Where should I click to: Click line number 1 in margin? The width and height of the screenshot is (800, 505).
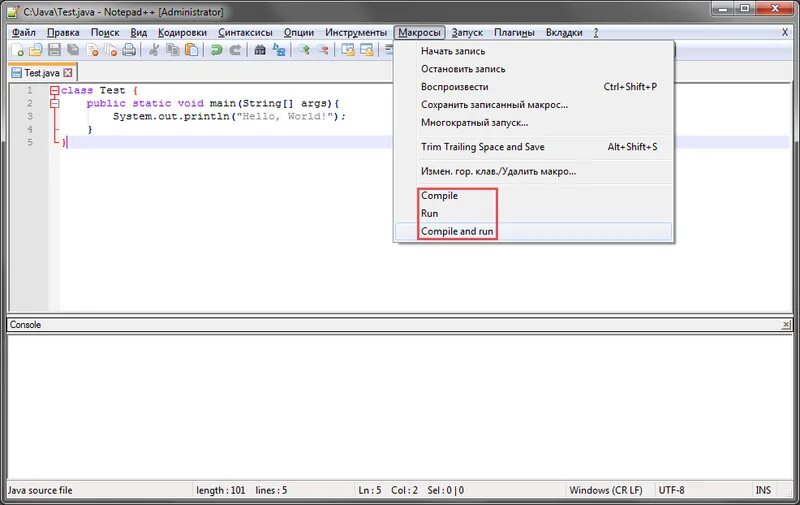(x=30, y=91)
